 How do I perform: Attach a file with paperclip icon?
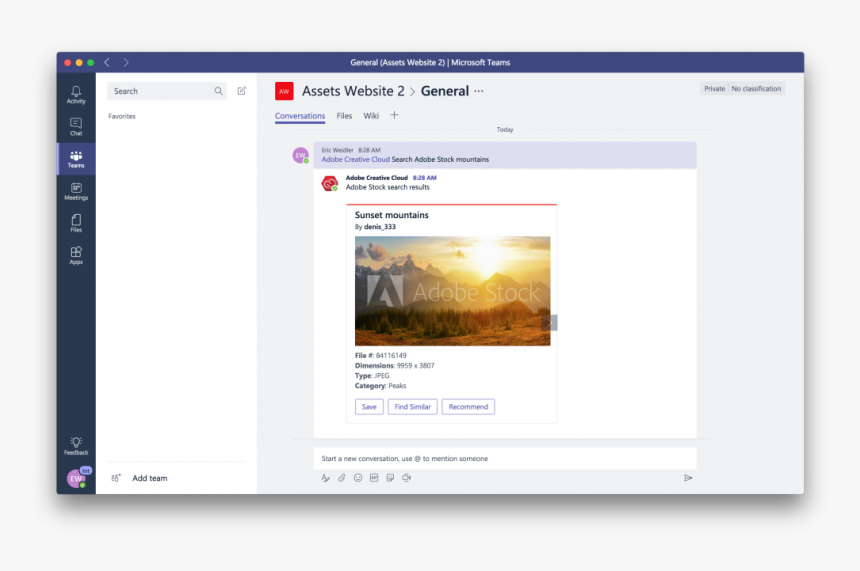pos(342,478)
